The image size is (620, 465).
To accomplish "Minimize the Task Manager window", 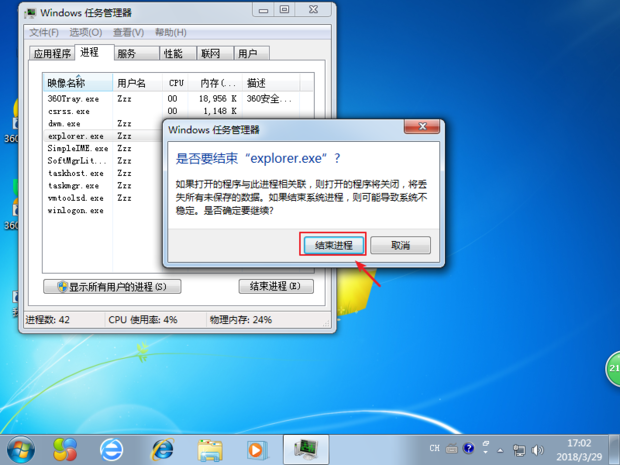I will tap(263, 10).
